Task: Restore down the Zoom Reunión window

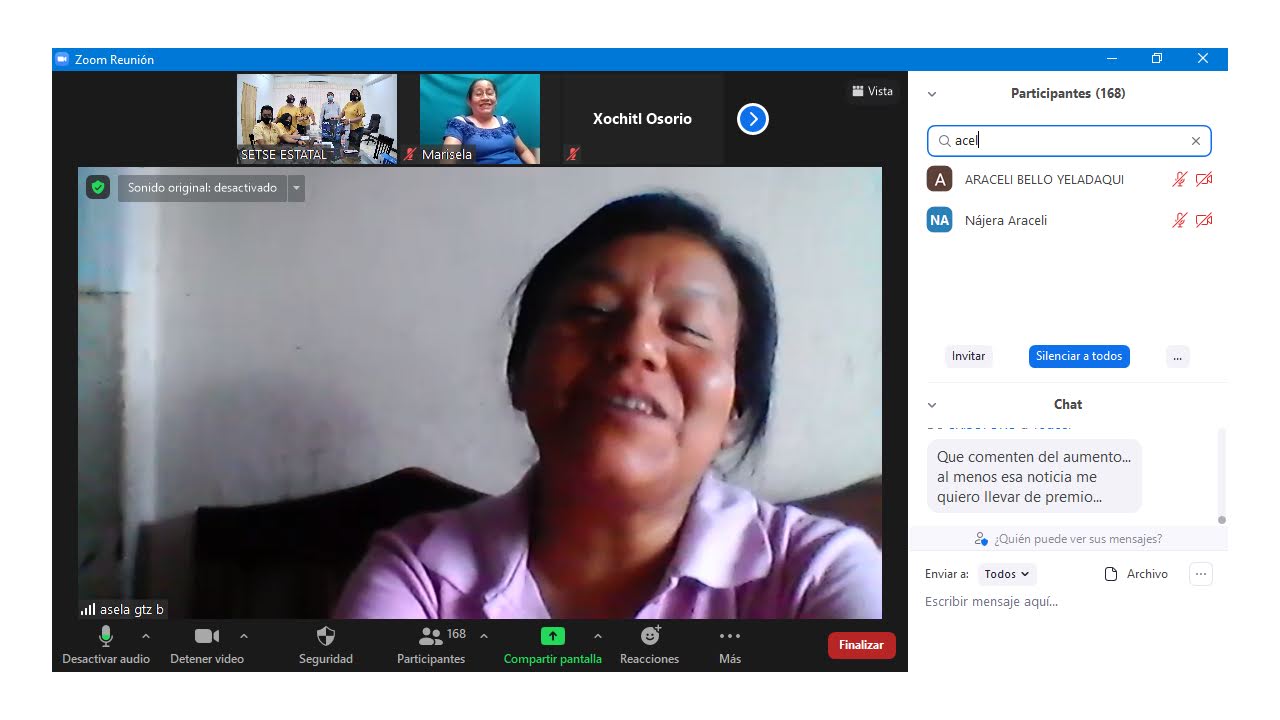Action: [1157, 59]
